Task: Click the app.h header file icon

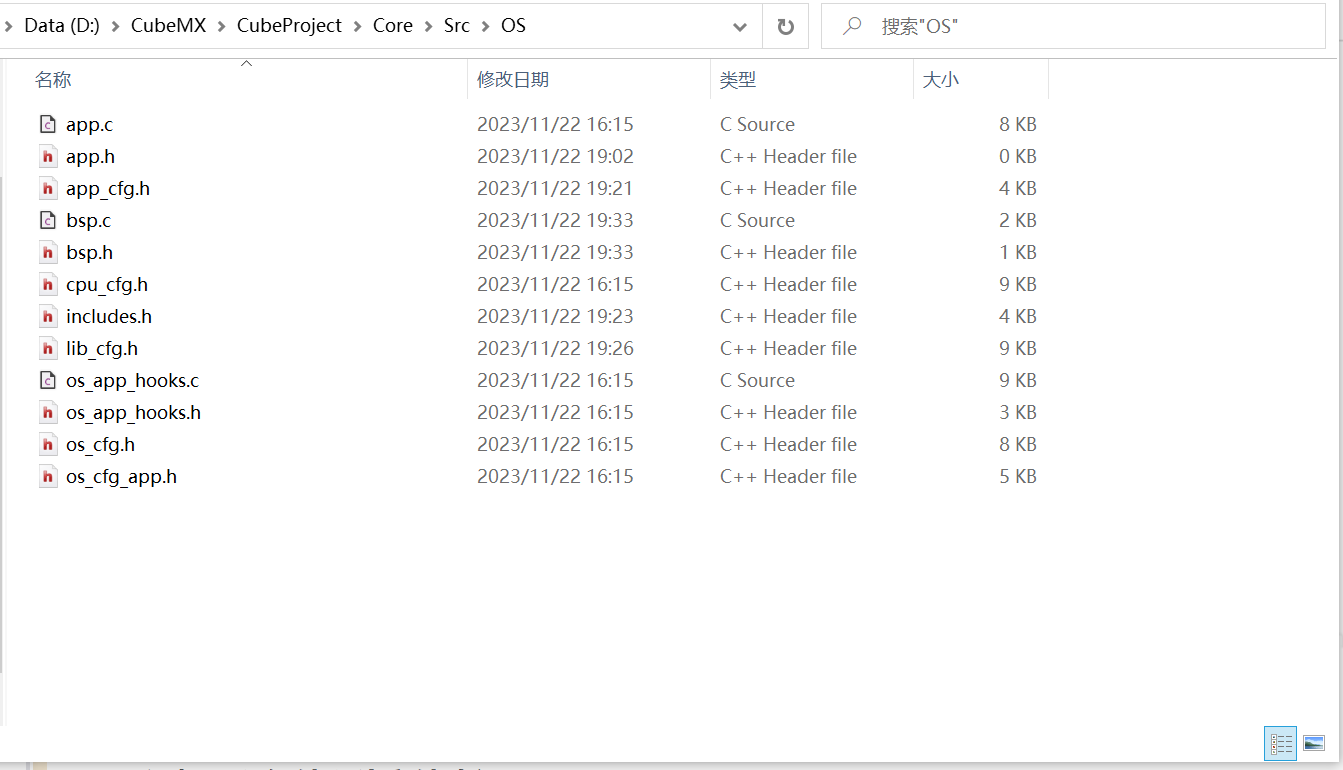Action: [47, 156]
